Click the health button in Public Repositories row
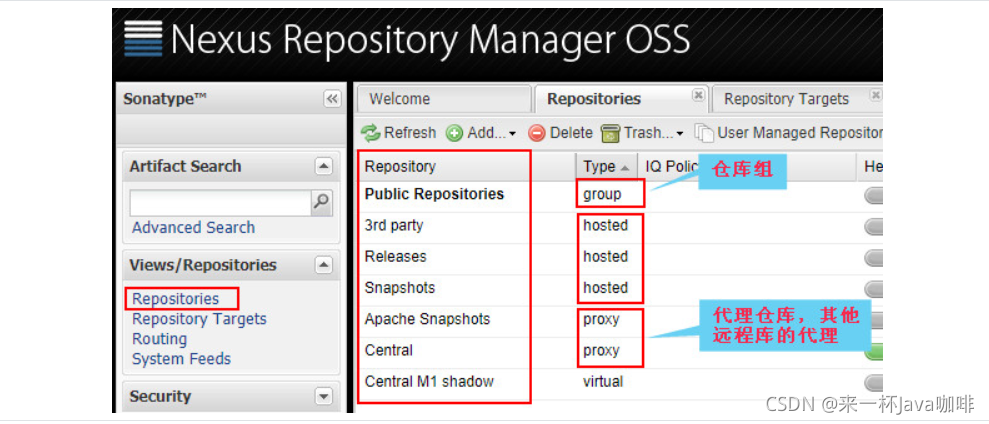Viewport: 989px width, 424px height. 874,196
